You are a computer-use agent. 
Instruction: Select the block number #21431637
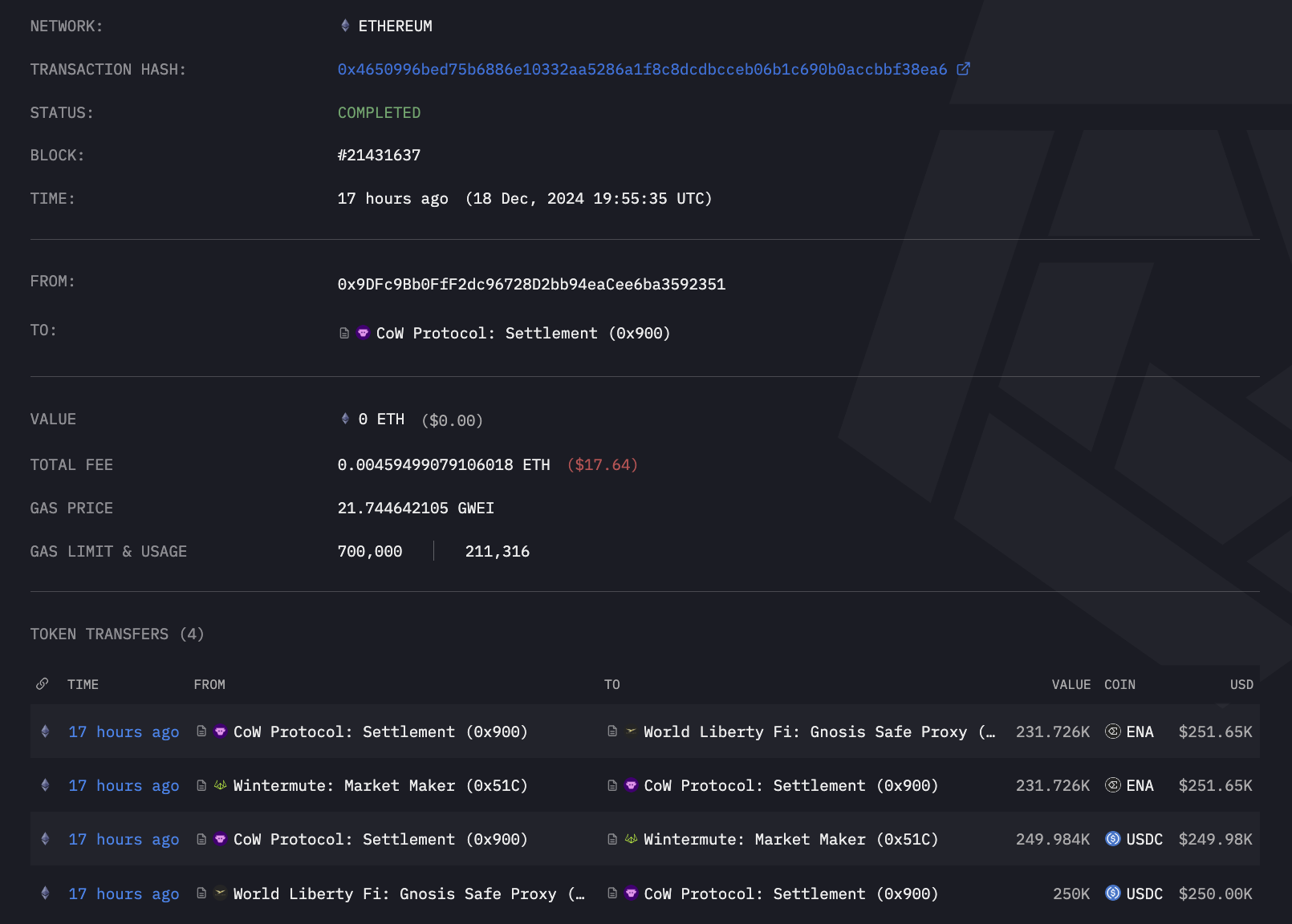pos(379,156)
